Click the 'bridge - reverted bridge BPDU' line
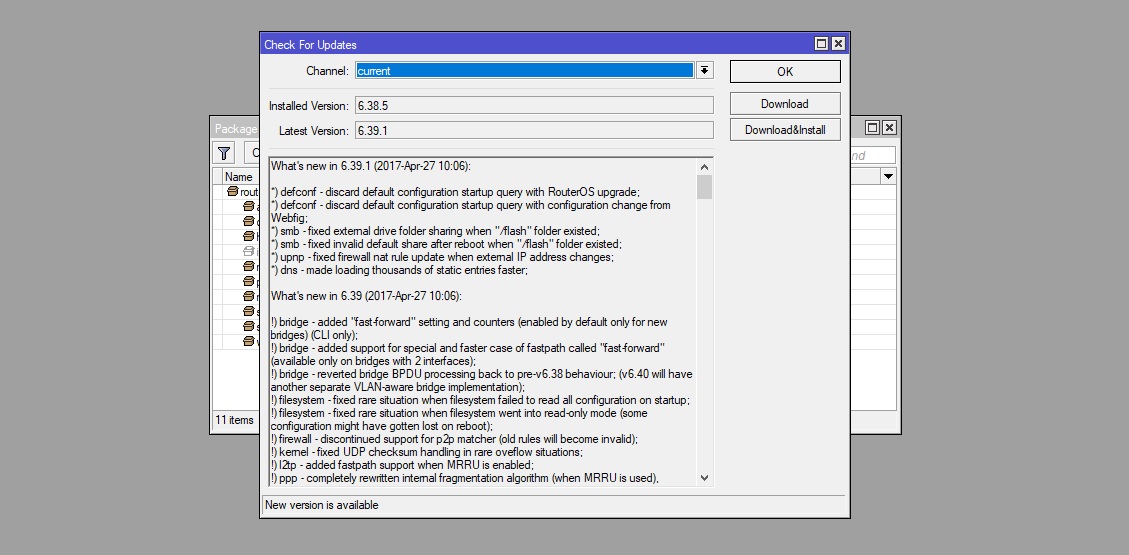Screen dimensions: 1129x555 pyautogui.click(x=482, y=380)
